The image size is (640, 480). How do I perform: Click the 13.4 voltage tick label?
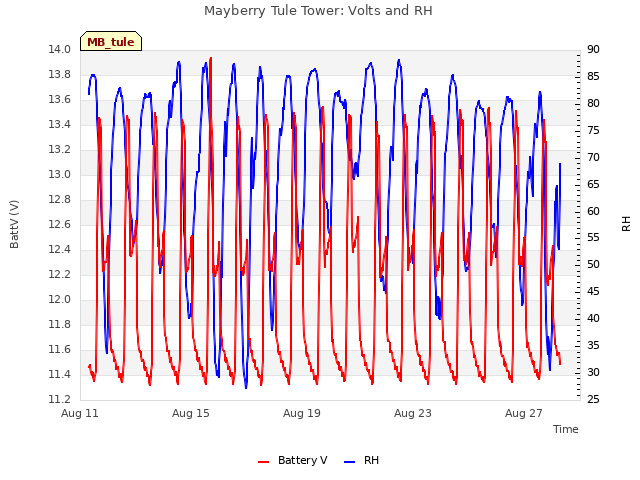click(x=60, y=124)
